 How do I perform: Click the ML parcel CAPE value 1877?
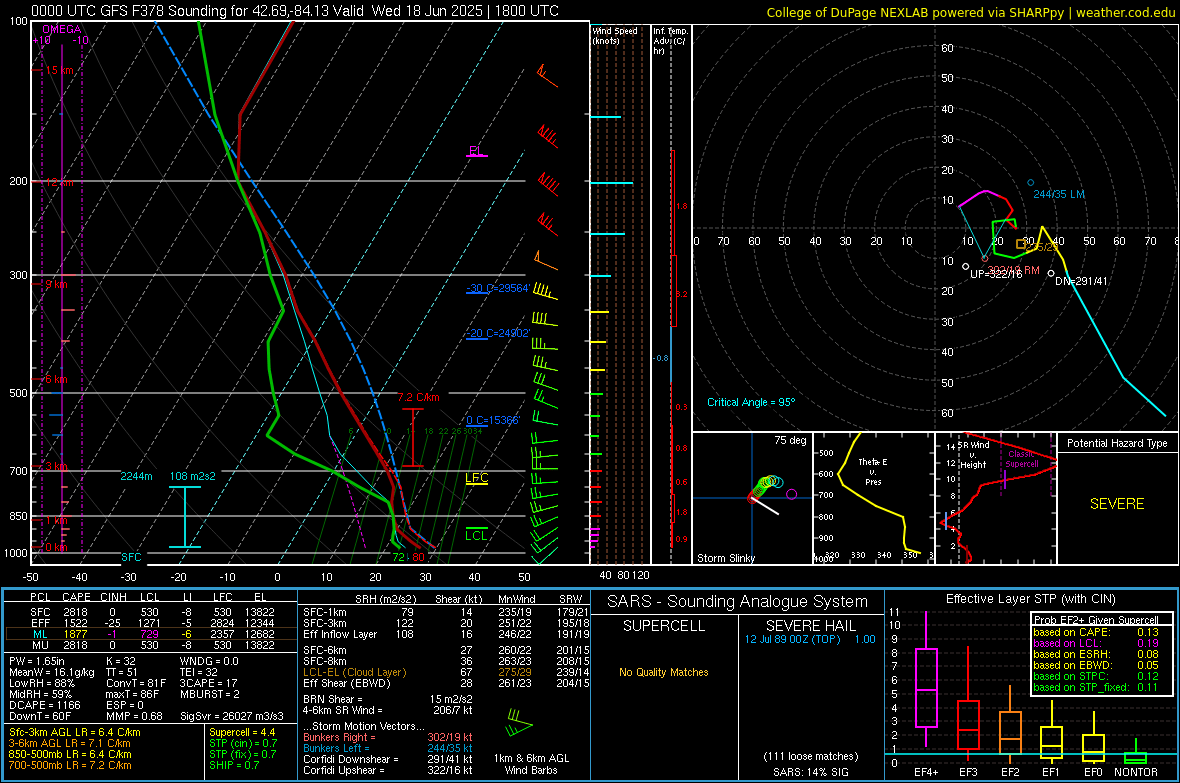[x=75, y=634]
